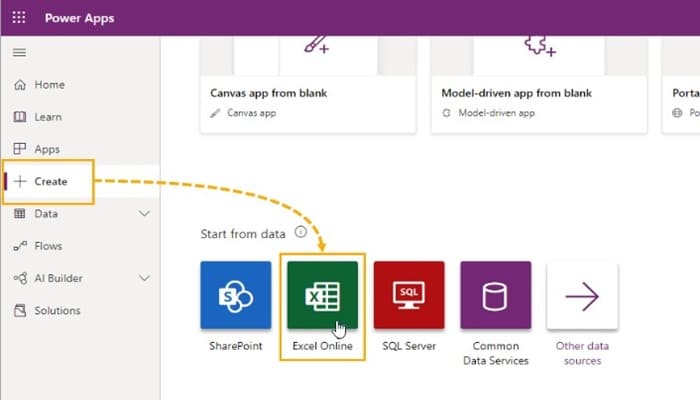Screen dimensions: 700x400
Task: Click the Start from data info icon
Action: click(x=300, y=232)
